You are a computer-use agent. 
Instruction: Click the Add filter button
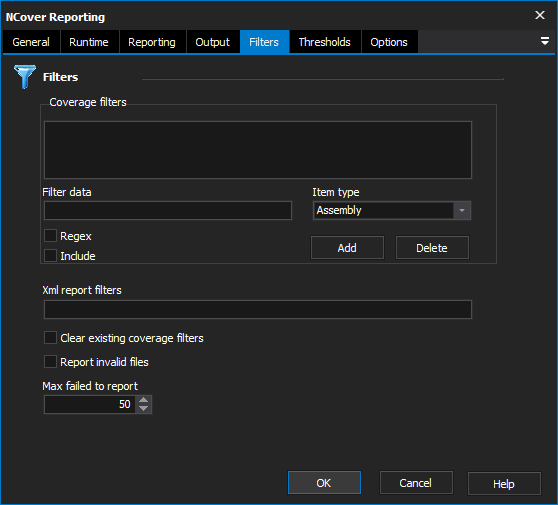[x=347, y=248]
